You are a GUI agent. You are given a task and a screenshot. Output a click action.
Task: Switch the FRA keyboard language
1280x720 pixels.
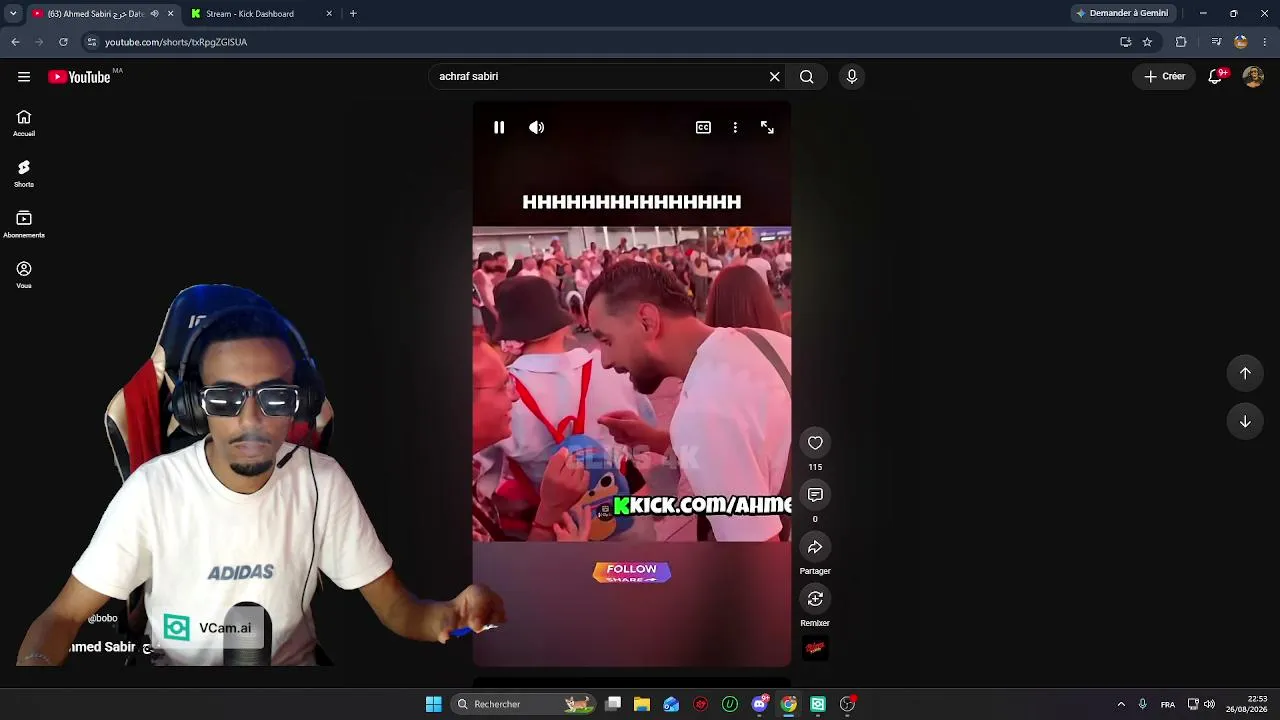point(1168,704)
